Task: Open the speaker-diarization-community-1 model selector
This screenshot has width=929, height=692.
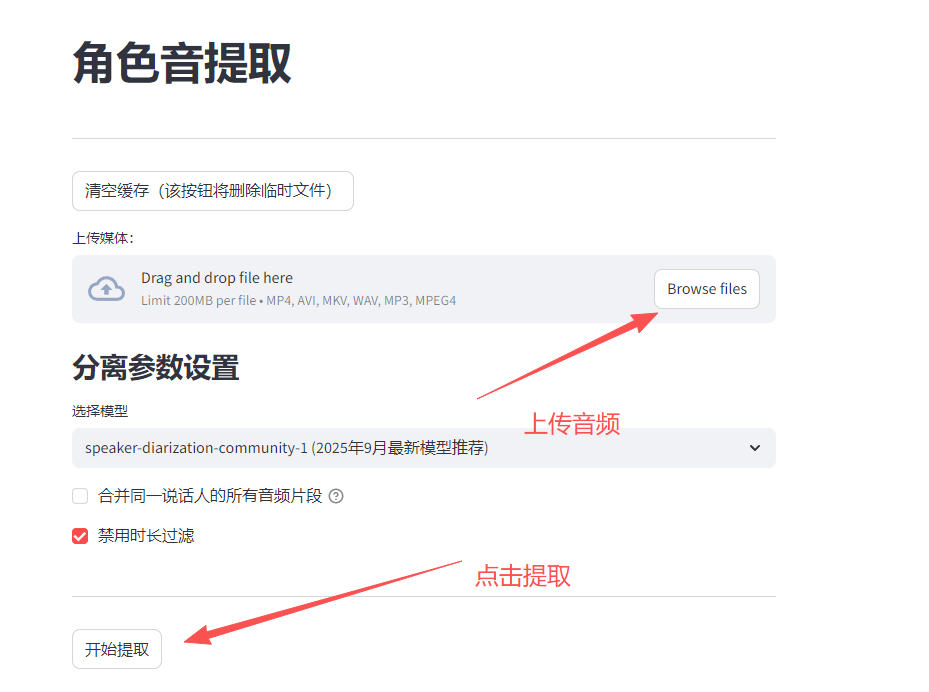Action: click(424, 448)
